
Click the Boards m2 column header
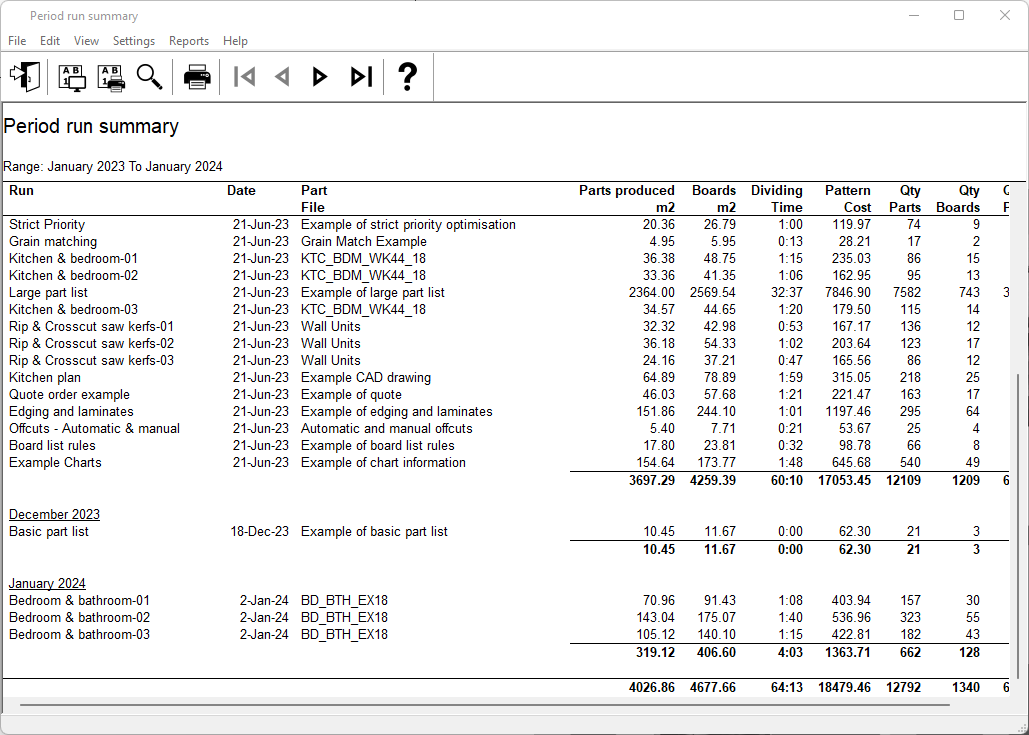point(713,199)
